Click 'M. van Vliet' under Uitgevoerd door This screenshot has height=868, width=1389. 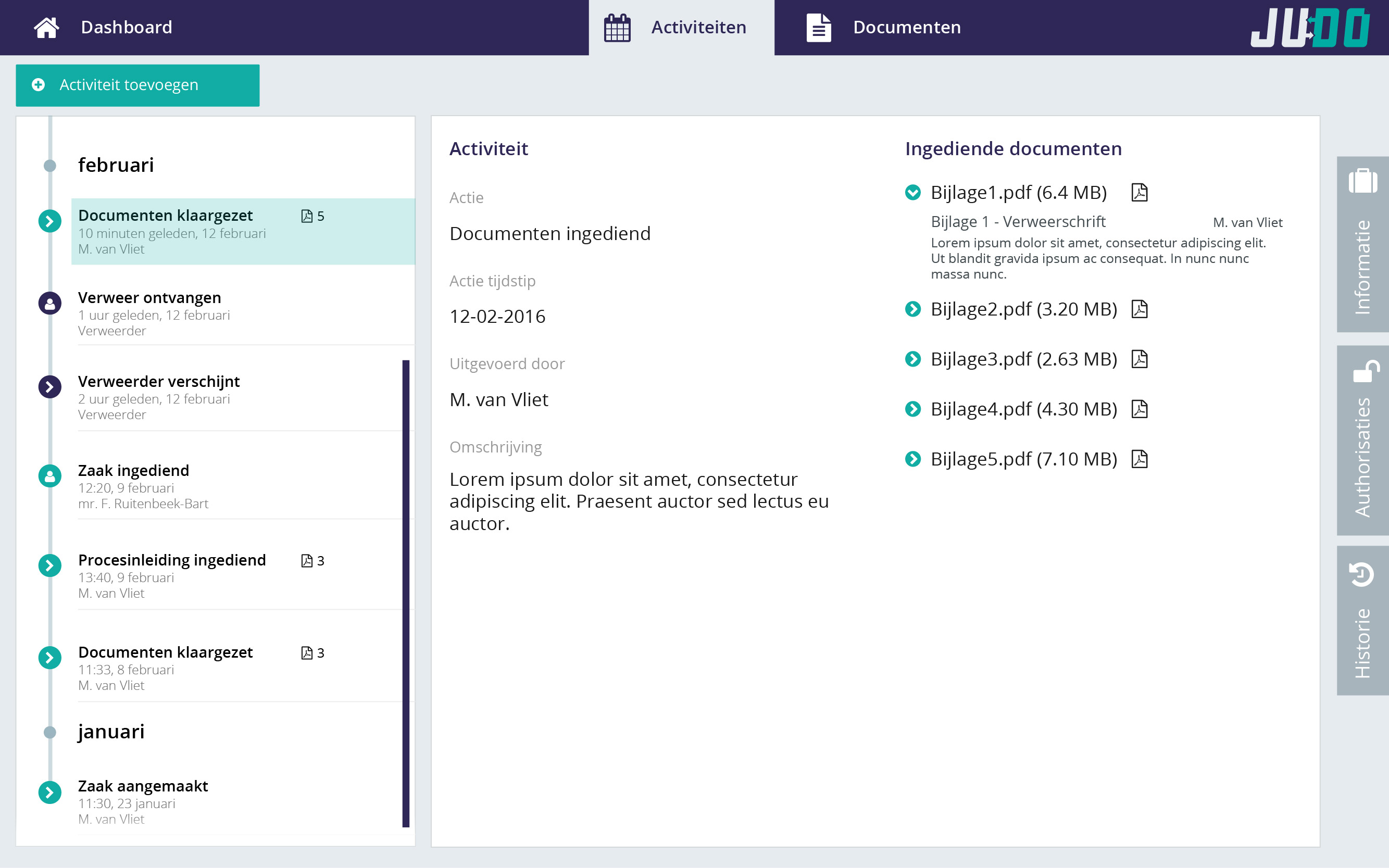498,400
